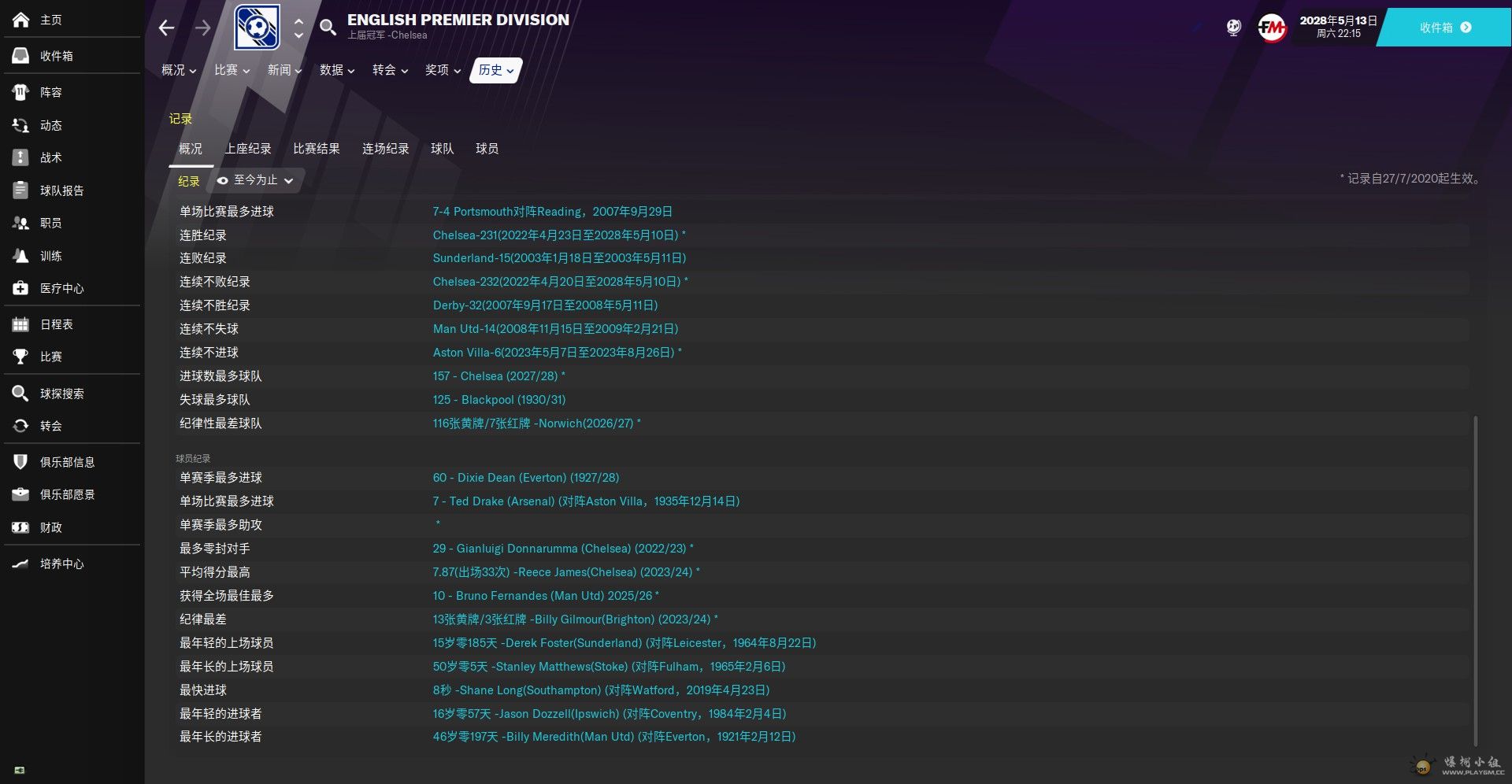Click the English Premier Division league badge
1512x784 pixels.
257,28
